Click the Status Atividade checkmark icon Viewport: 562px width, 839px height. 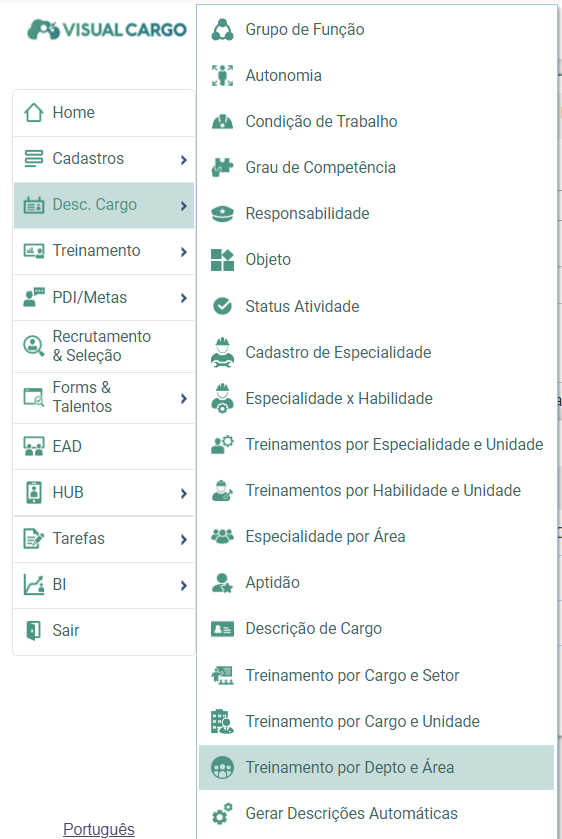pos(222,306)
